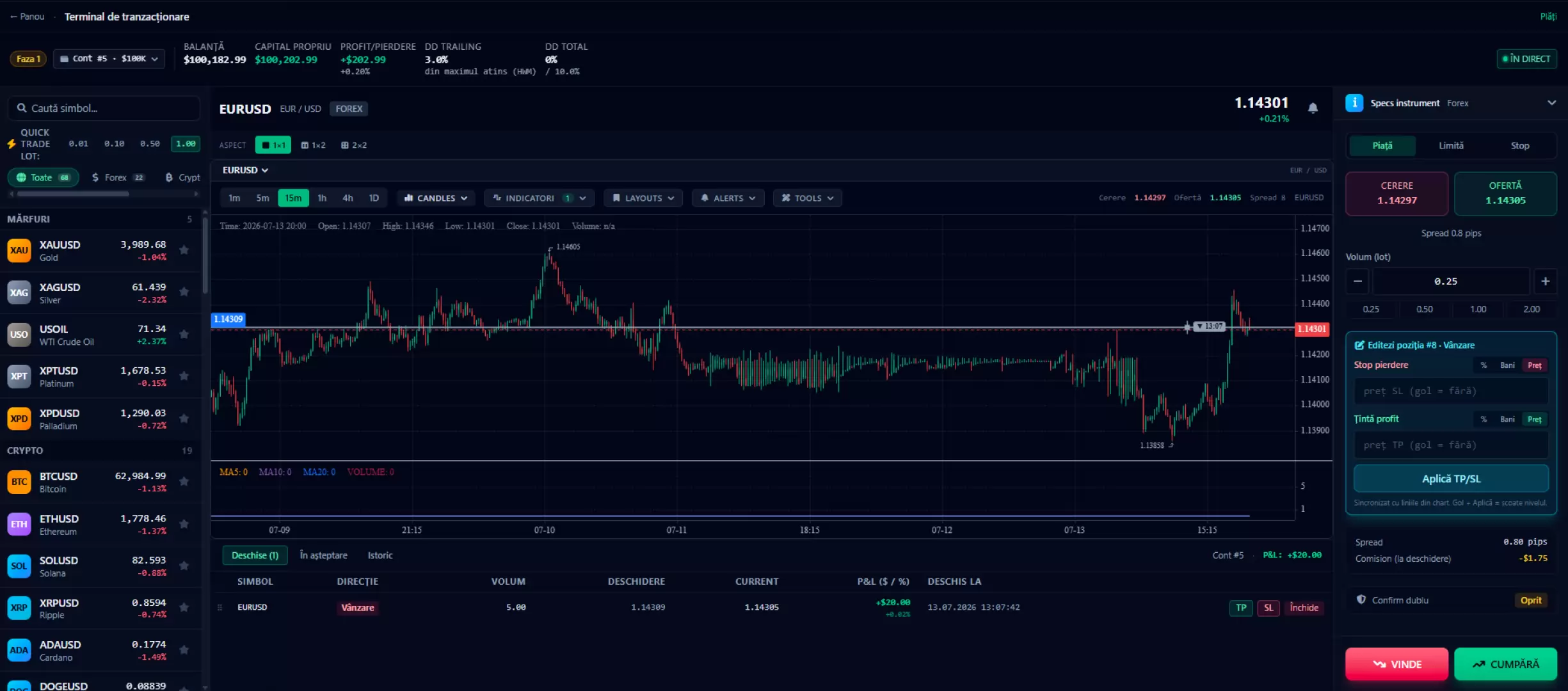Toggle the Confirm dublu Oprit switch
Screen dimensions: 1568x691
coord(1530,600)
